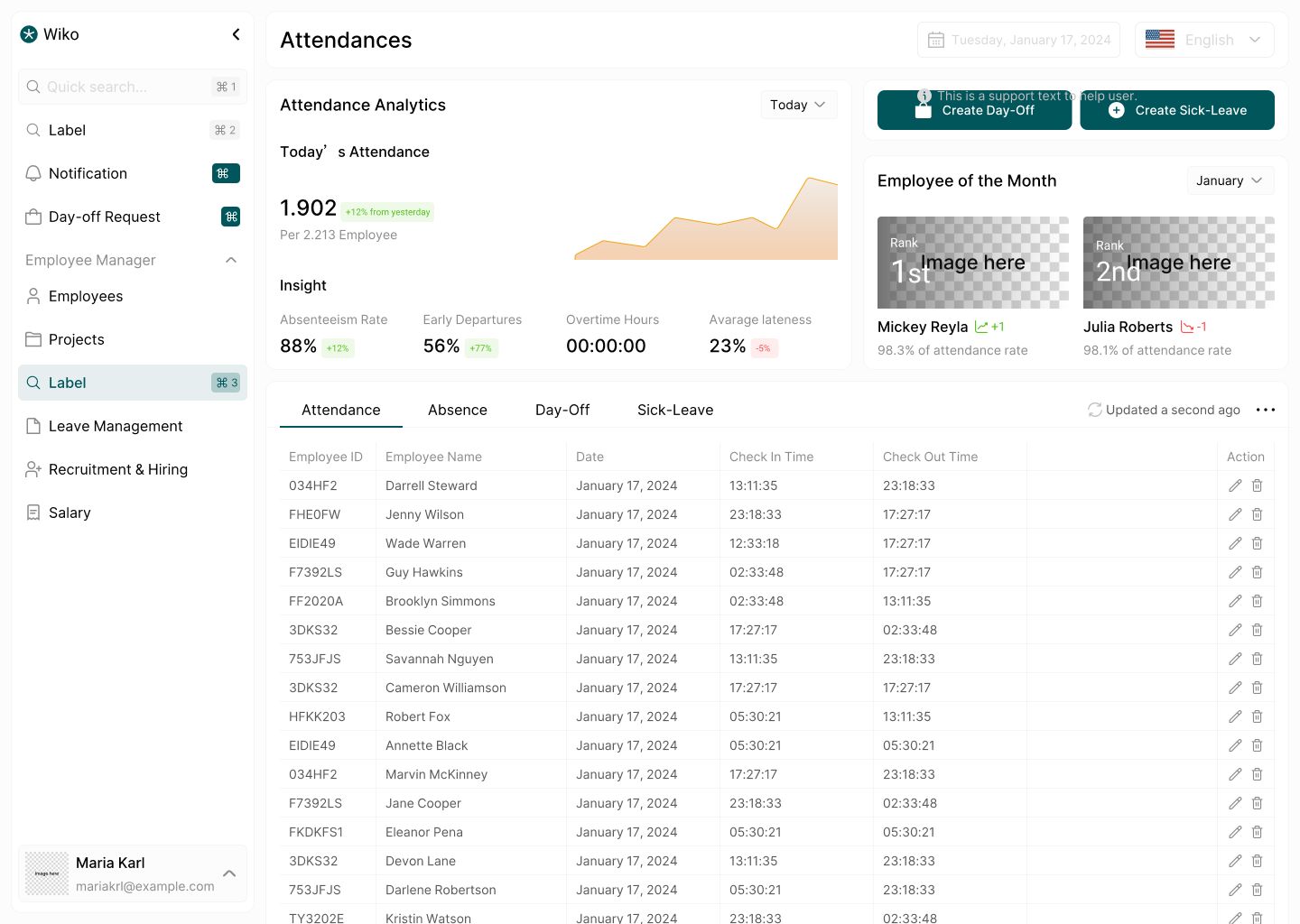
Task: Click Create Day-Off button
Action: tap(974, 110)
